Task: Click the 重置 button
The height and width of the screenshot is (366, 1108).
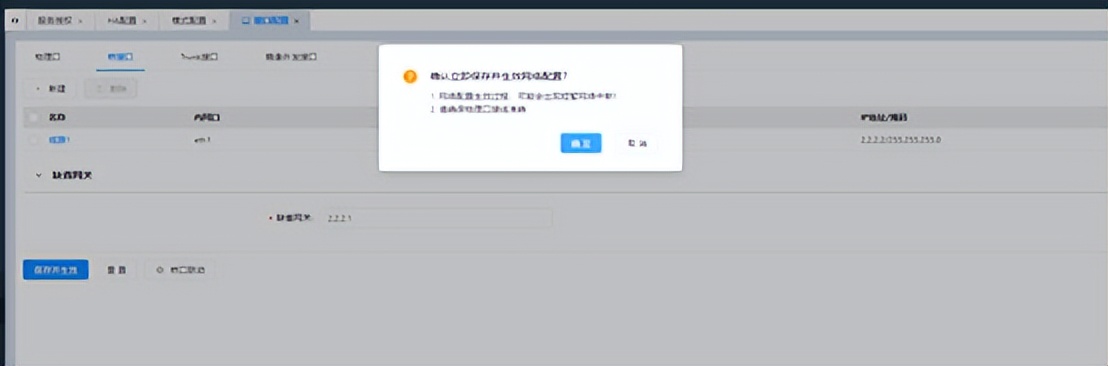Action: [116, 270]
